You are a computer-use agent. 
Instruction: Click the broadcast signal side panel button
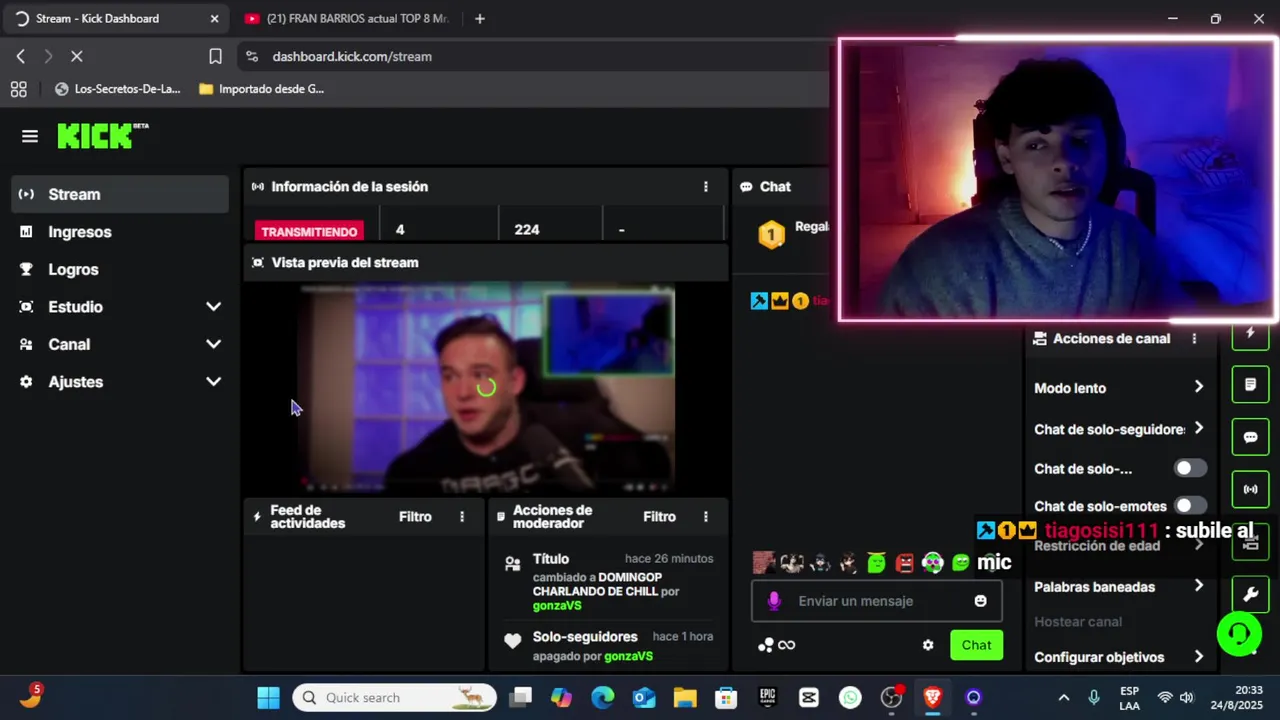[x=1250, y=489]
